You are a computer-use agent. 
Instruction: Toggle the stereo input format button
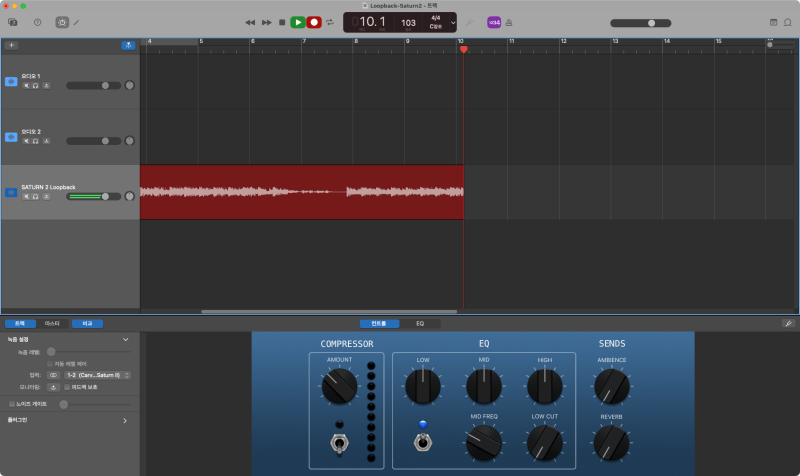coord(54,375)
